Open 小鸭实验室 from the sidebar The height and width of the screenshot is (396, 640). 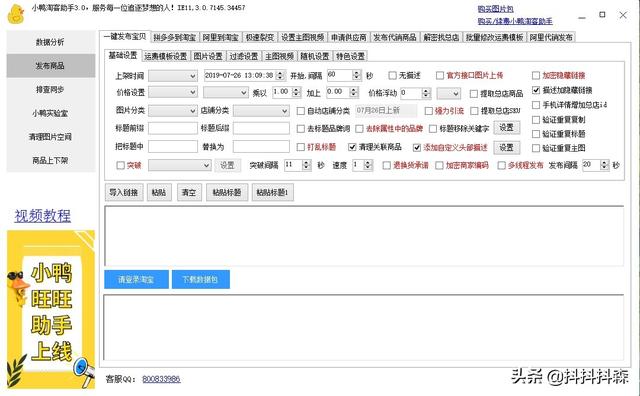click(51, 113)
